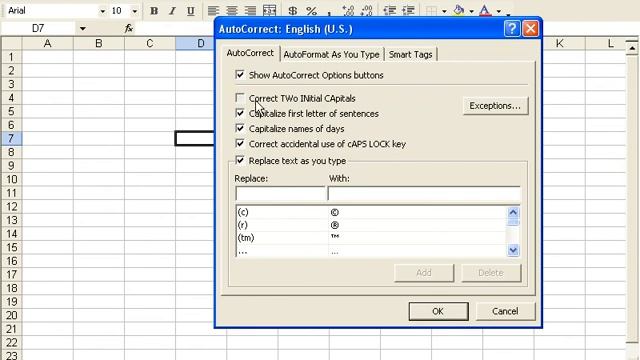Expand the Fill Color dropdown arrow
The height and width of the screenshot is (360, 640).
coord(471,11)
